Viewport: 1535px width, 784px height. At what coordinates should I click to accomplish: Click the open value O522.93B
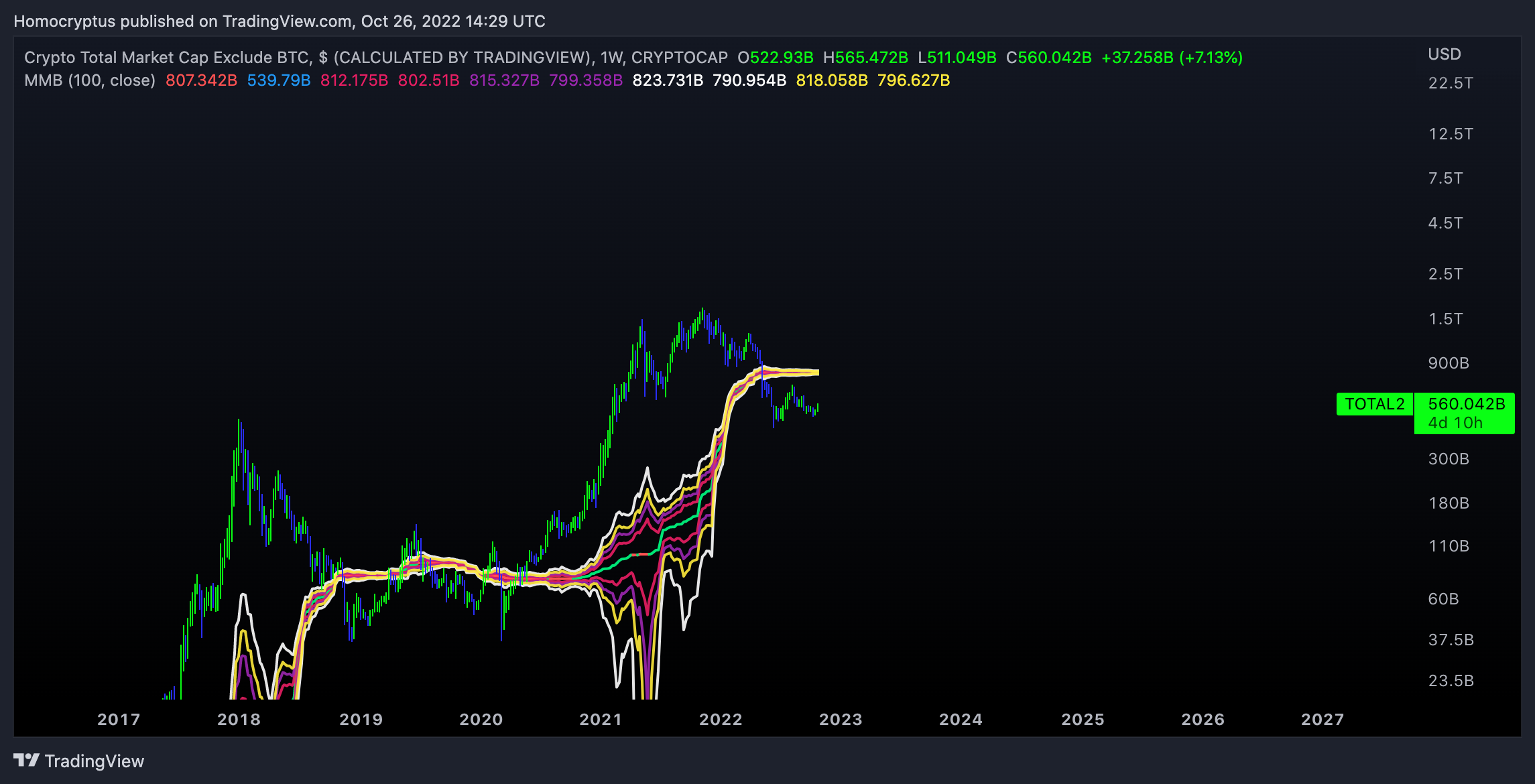776,58
